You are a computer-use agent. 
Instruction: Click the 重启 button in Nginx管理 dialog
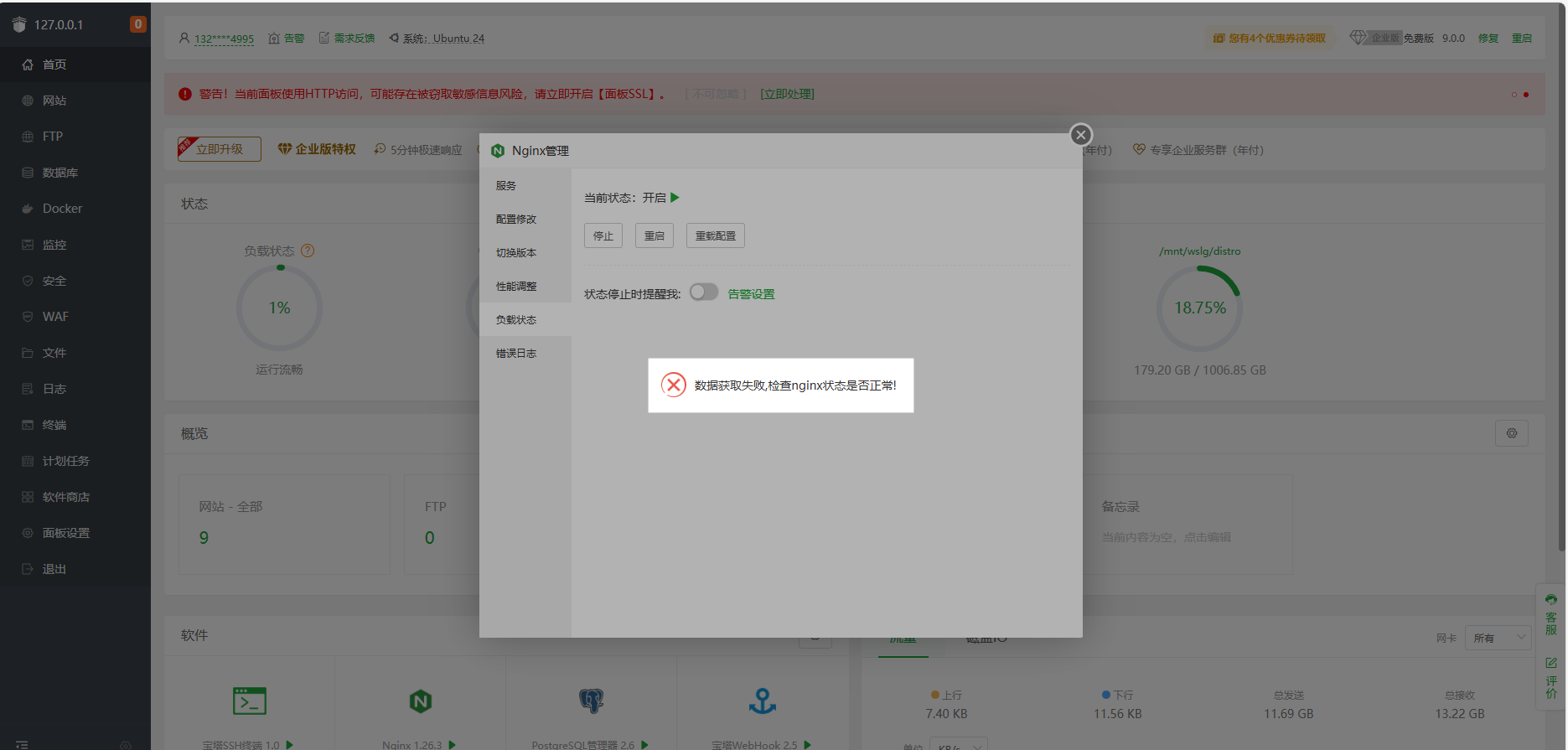tap(655, 236)
